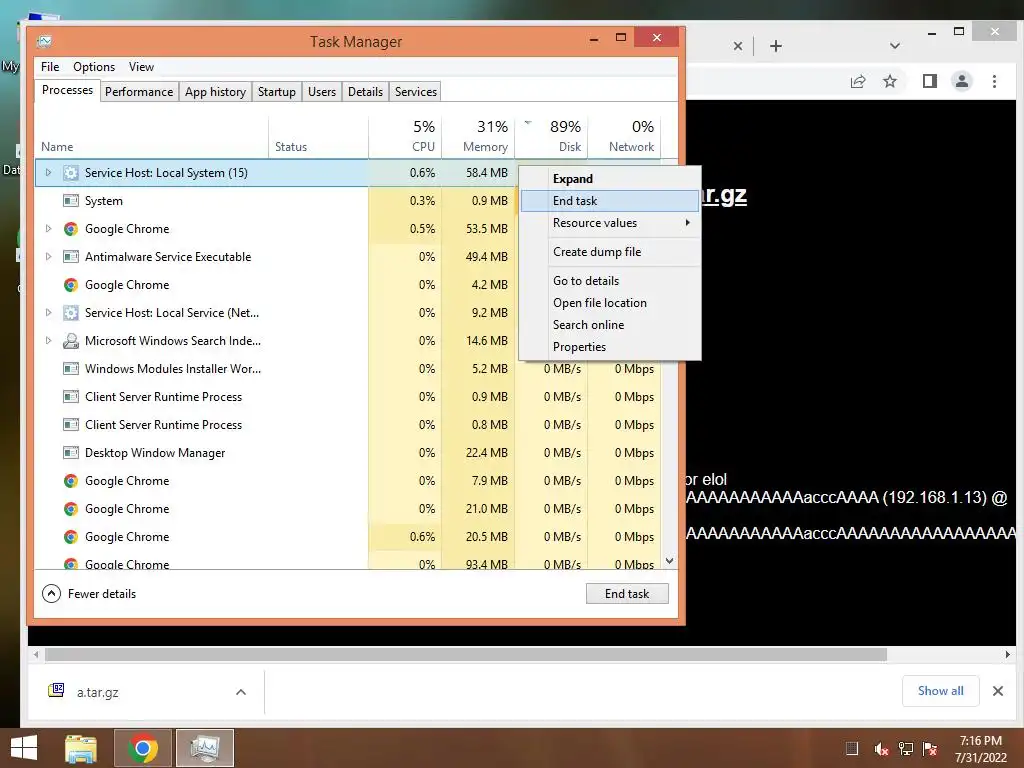1024x768 pixels.
Task: Close the current Chrome tab
Action: [737, 46]
